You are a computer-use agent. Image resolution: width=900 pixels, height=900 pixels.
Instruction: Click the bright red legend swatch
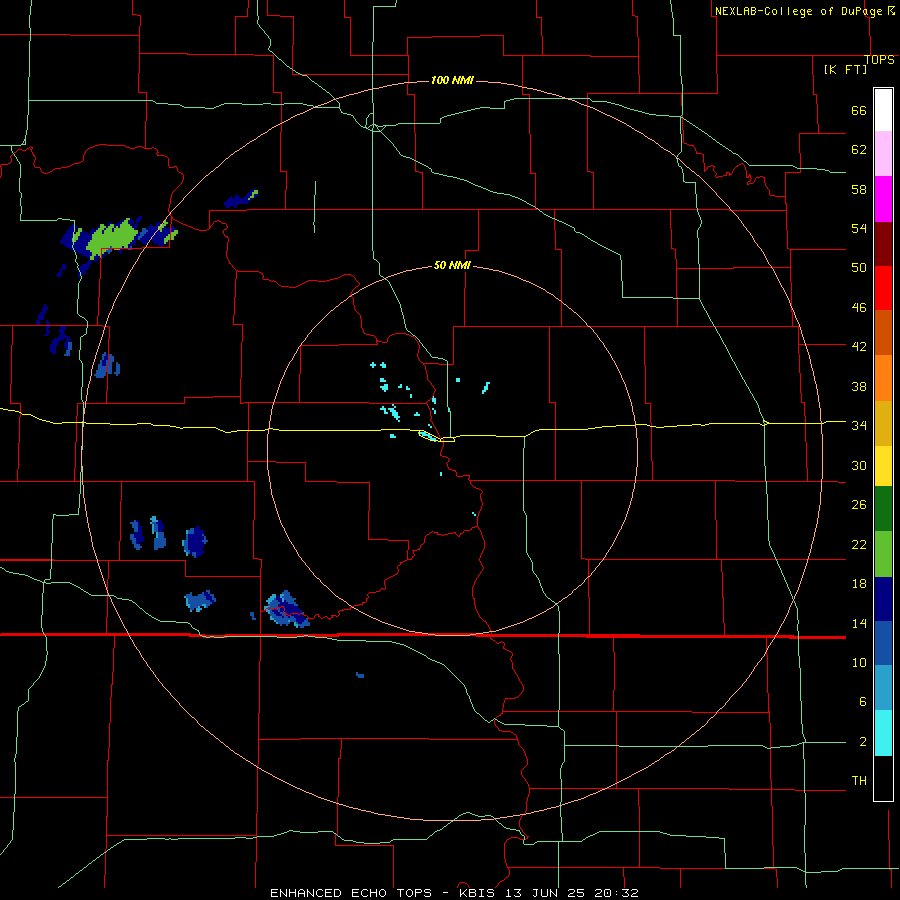pos(883,288)
